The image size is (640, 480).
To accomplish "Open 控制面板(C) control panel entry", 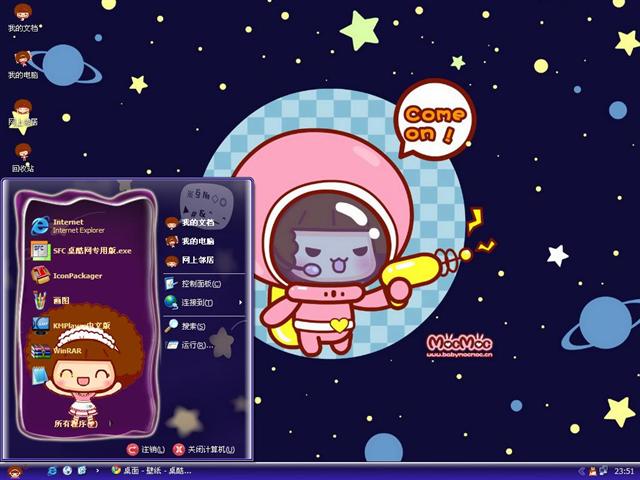I will (x=193, y=284).
